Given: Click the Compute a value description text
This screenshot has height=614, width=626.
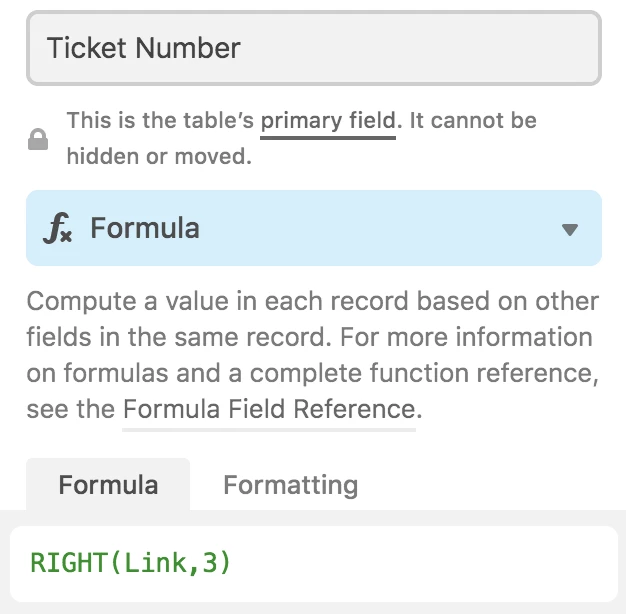Looking at the screenshot, I should click(312, 355).
